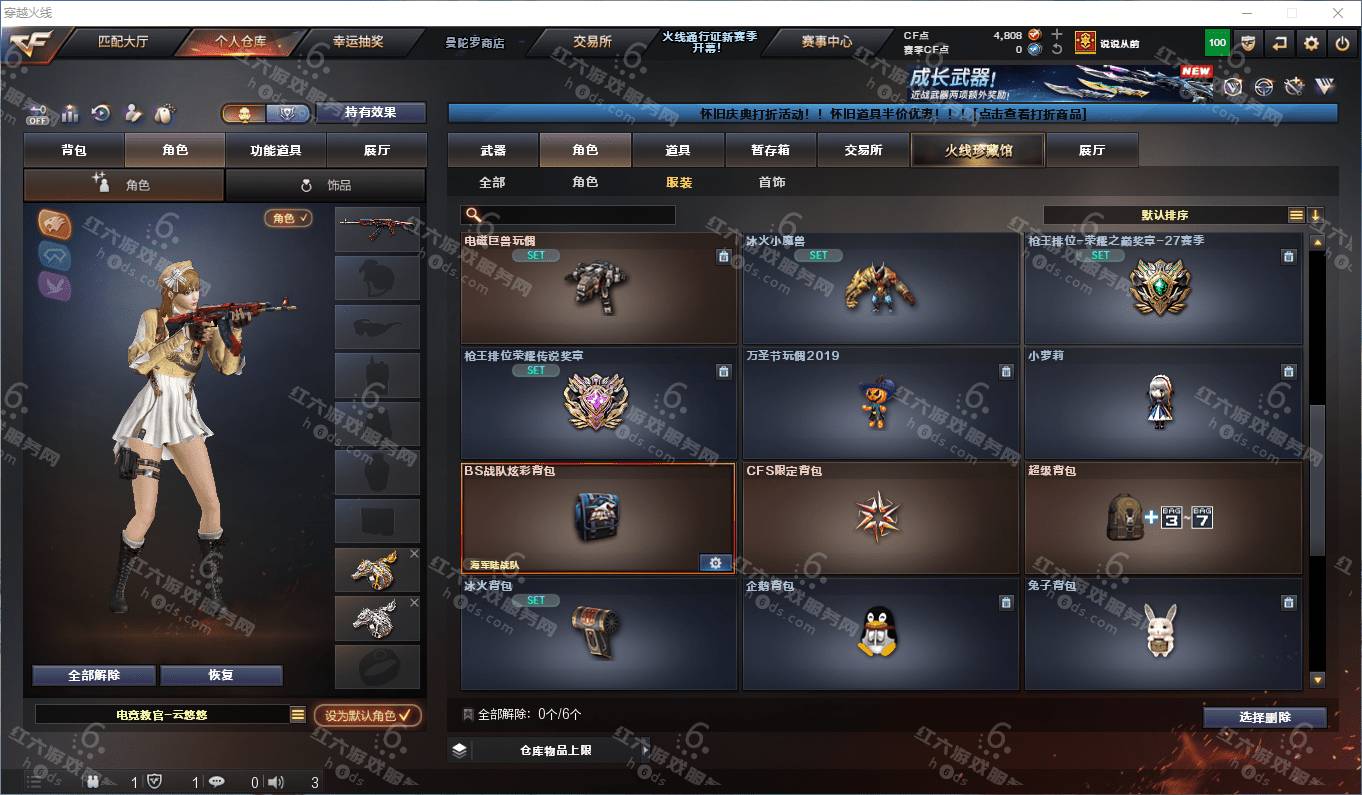Select the 首饰 sub-category tab

click(771, 182)
